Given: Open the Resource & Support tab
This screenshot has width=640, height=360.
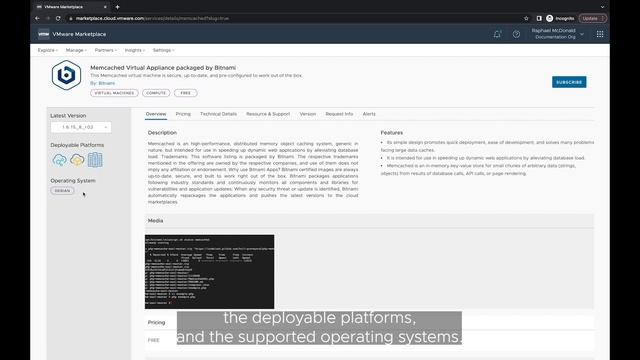Looking at the screenshot, I should click(x=268, y=114).
